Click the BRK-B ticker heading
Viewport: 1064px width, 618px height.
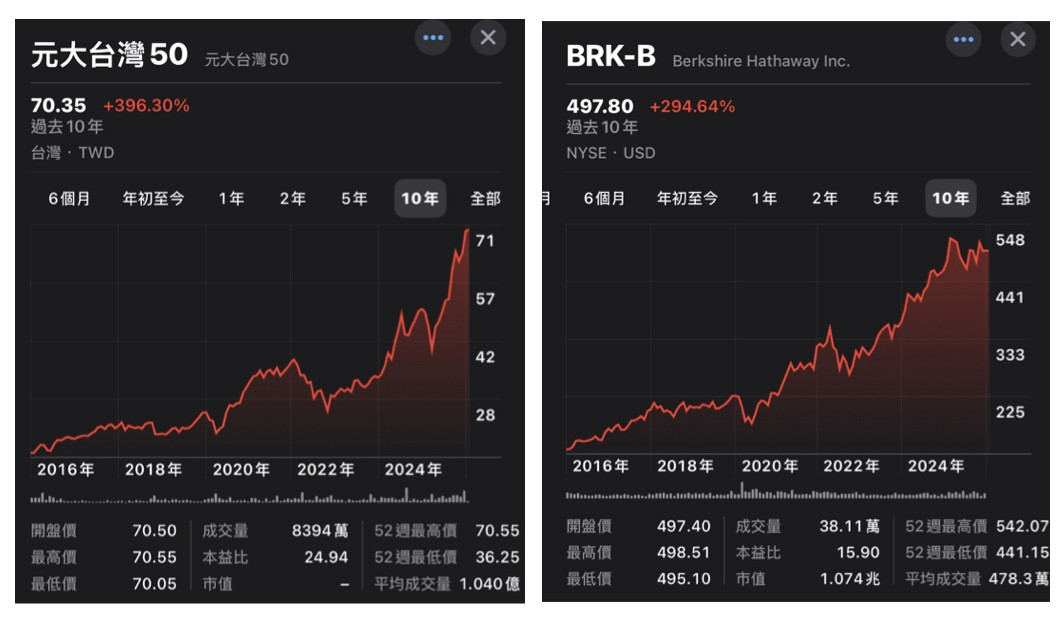pos(611,56)
